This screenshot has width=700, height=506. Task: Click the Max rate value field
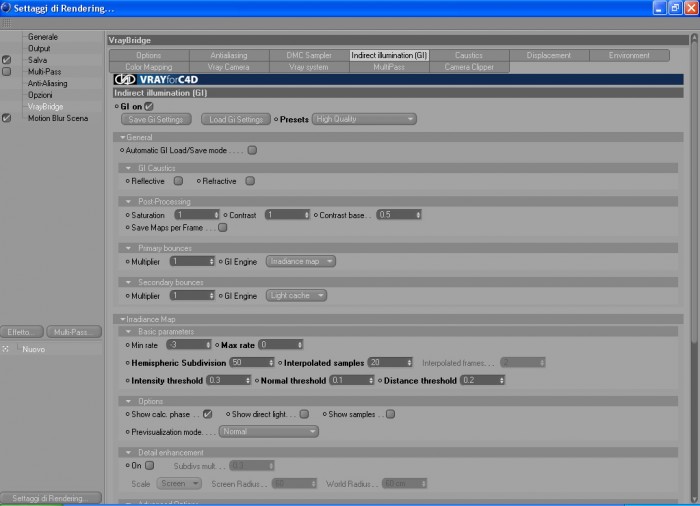[x=280, y=345]
